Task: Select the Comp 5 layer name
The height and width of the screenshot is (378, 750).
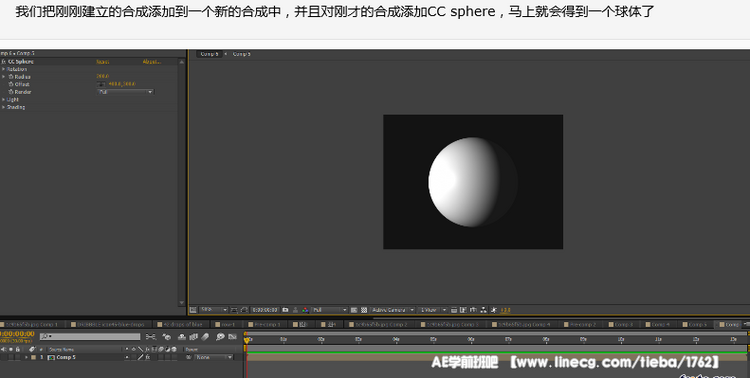Action: coord(66,357)
